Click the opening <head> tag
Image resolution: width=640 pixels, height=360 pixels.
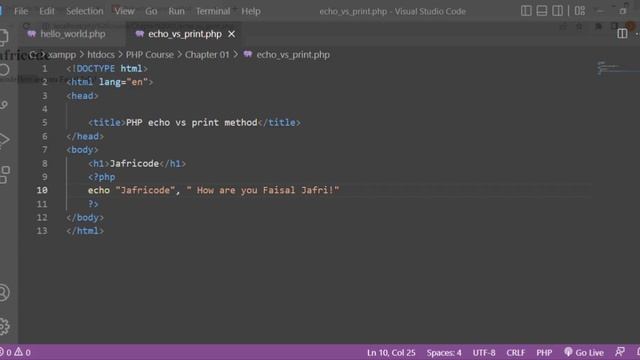point(82,96)
